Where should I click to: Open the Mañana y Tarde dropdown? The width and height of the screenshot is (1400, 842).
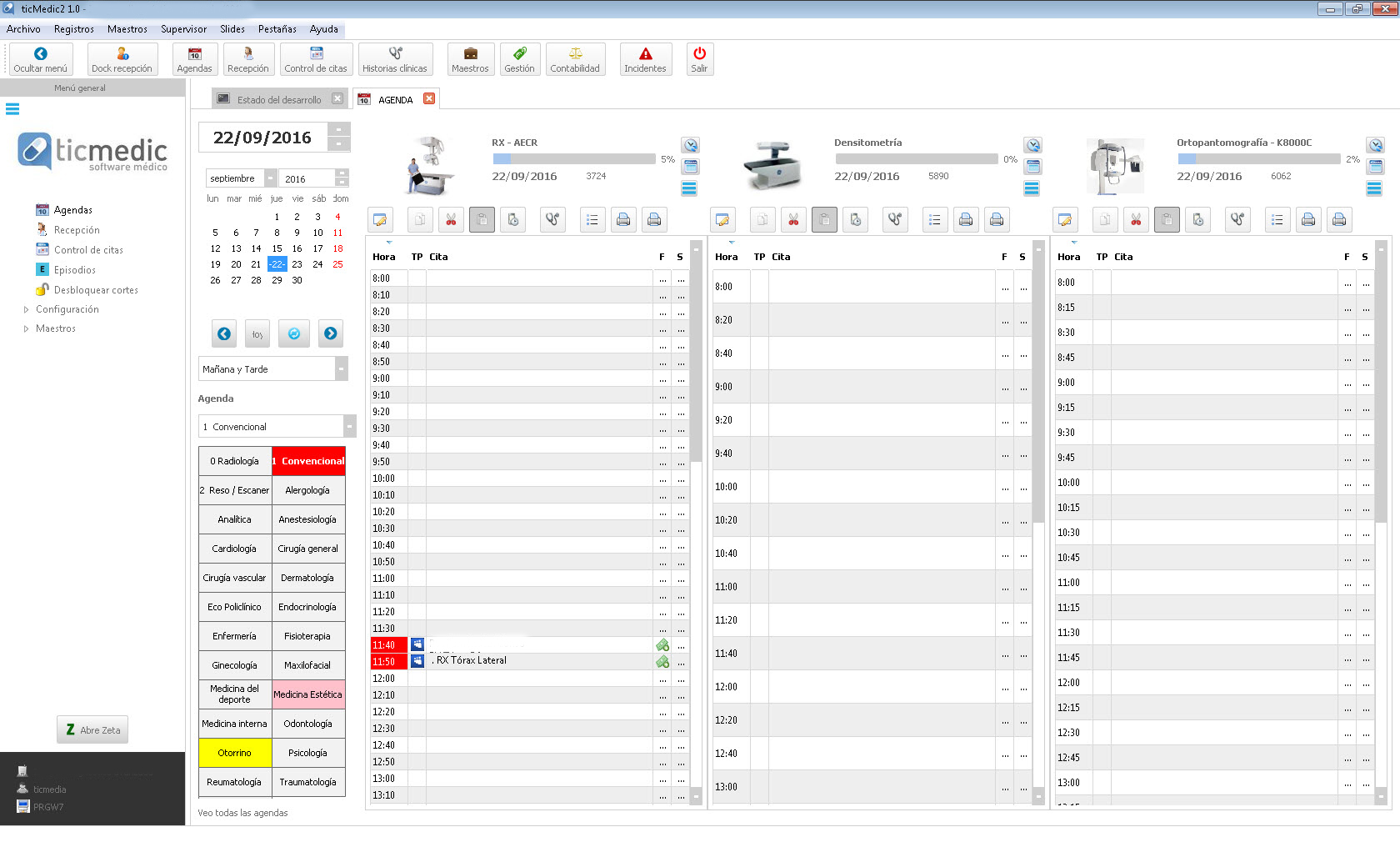[x=341, y=369]
